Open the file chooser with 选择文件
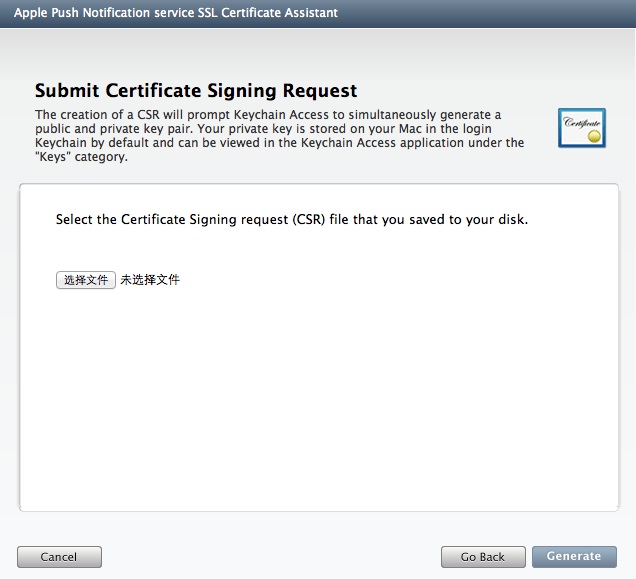 click(86, 280)
